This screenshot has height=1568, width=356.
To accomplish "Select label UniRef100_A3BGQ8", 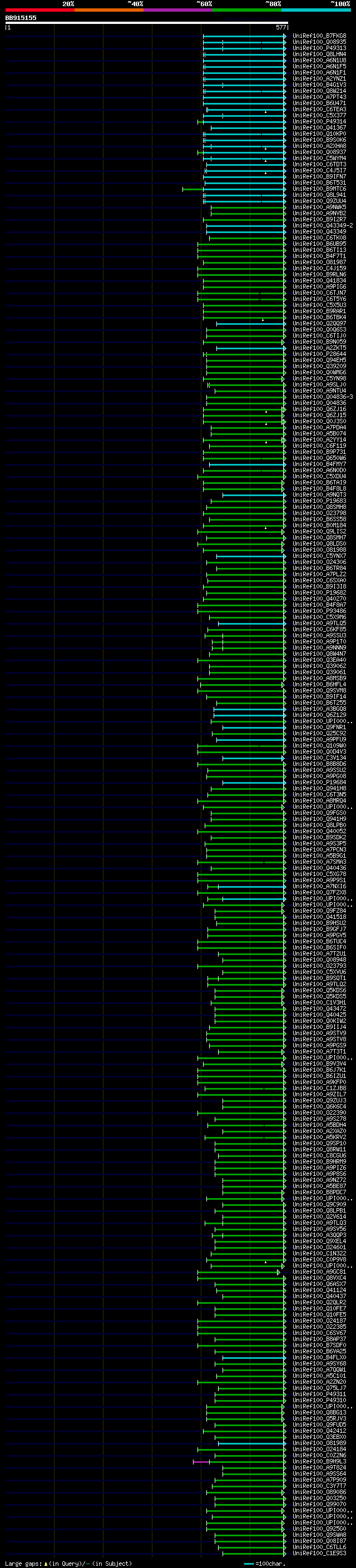I will click(319, 709).
